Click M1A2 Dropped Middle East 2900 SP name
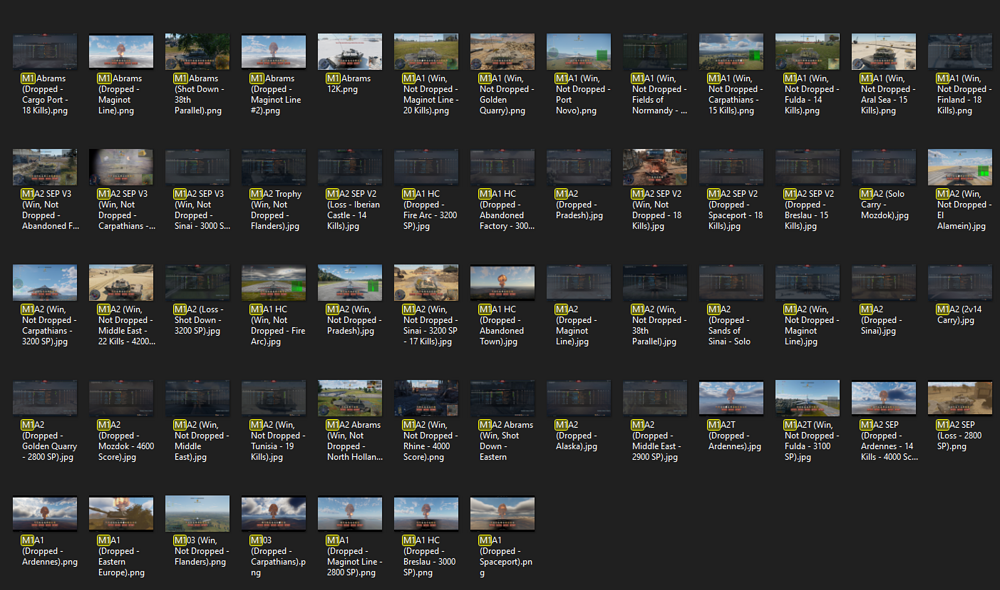Image resolution: width=1000 pixels, height=590 pixels. (x=656, y=441)
